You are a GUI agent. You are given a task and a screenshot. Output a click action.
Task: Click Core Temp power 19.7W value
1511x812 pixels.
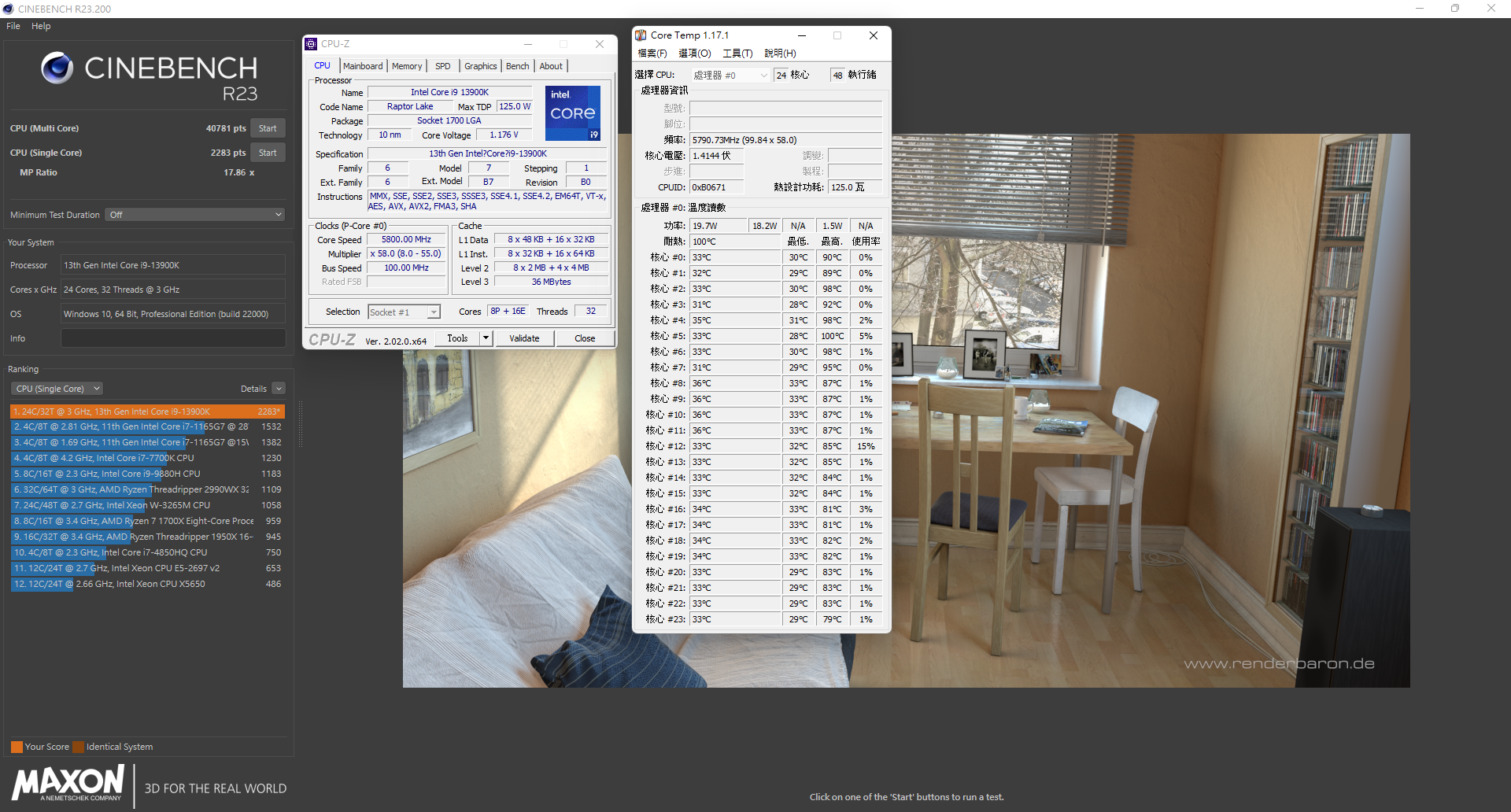click(x=718, y=226)
